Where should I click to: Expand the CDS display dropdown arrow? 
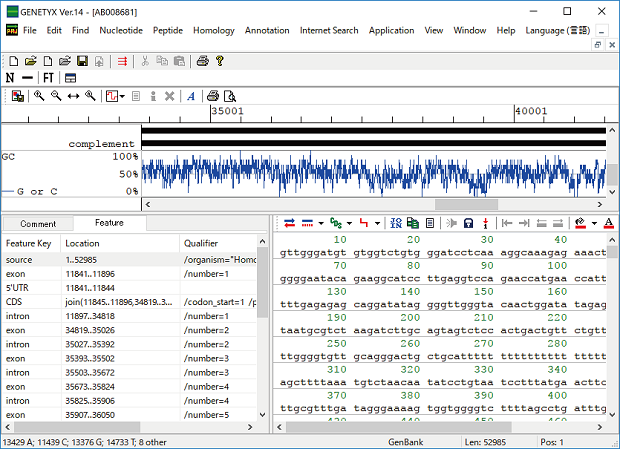(x=351, y=222)
